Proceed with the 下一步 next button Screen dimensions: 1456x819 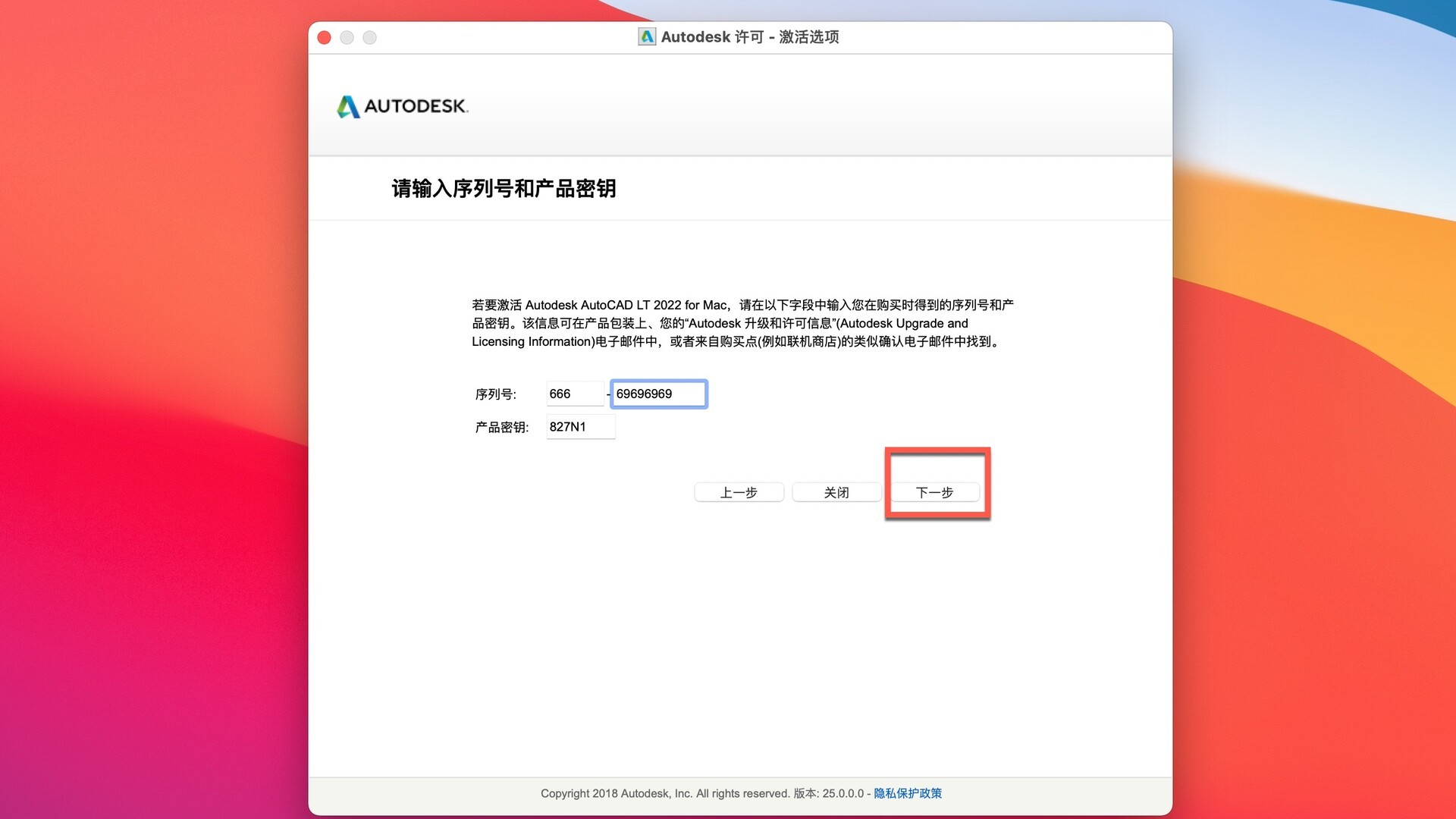click(x=934, y=492)
